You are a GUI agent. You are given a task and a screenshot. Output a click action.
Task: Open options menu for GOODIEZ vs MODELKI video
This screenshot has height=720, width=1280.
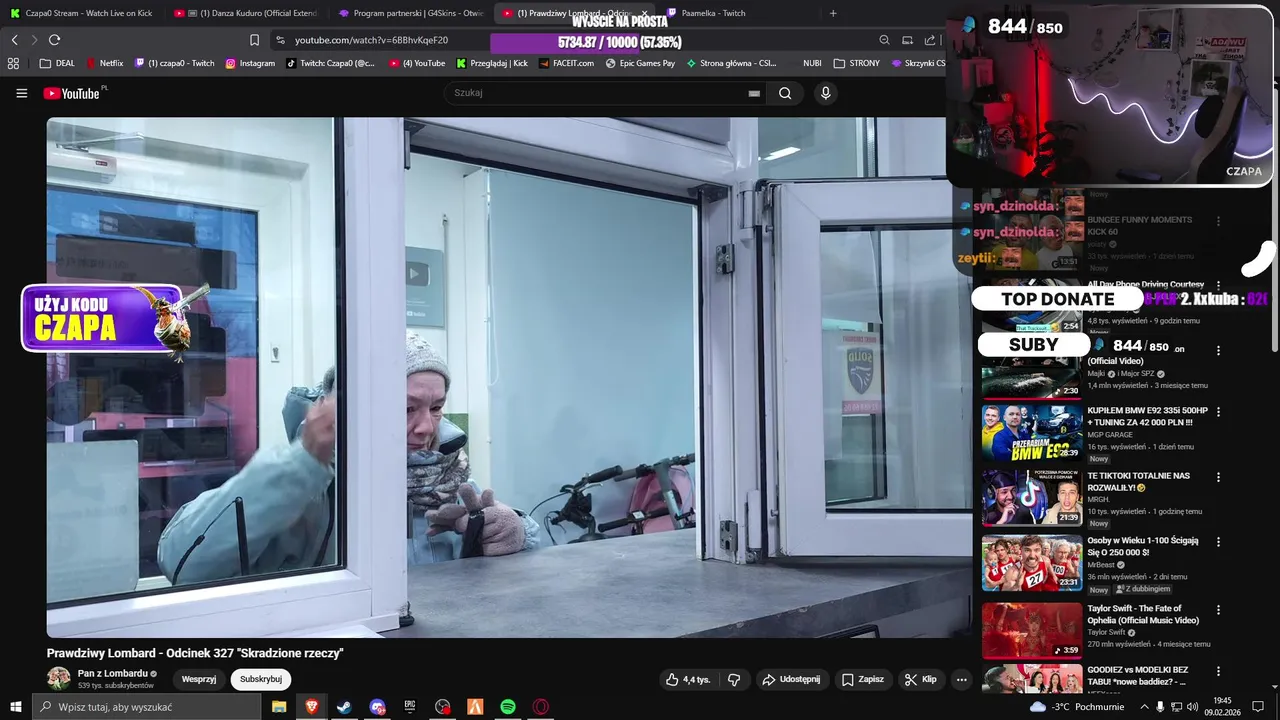pos(1218,671)
